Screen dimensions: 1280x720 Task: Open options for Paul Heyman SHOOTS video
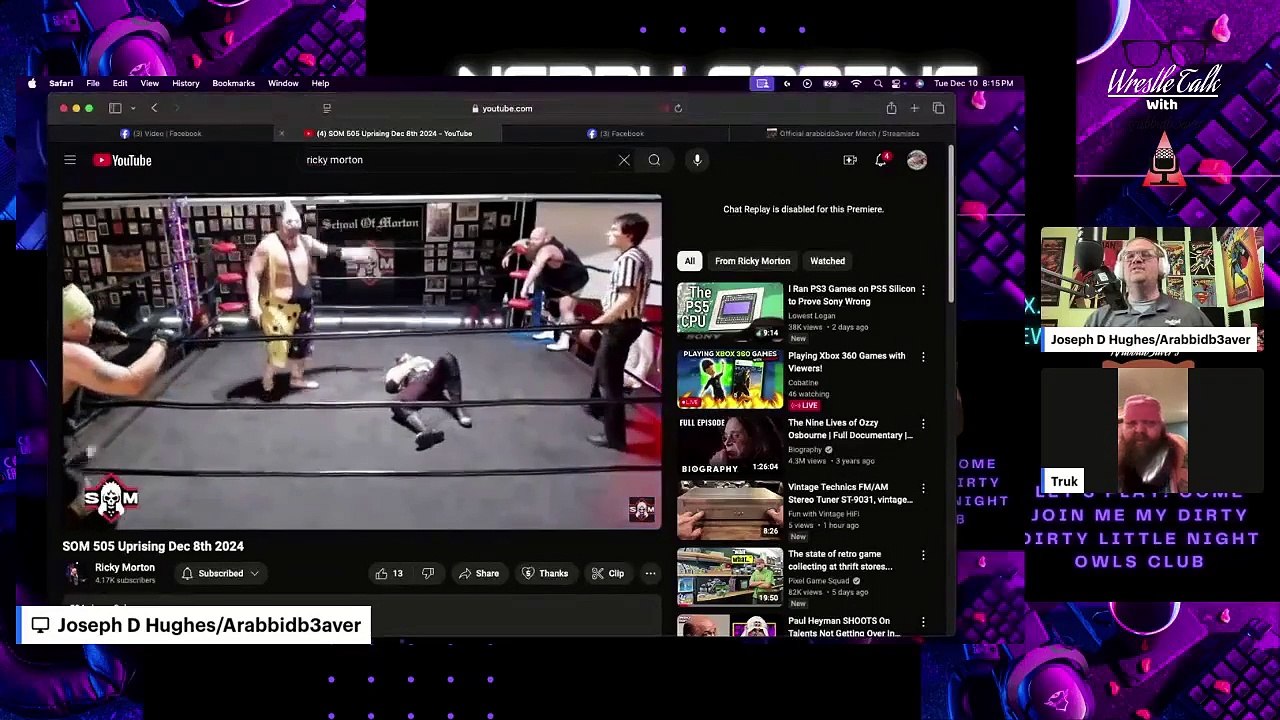(923, 622)
